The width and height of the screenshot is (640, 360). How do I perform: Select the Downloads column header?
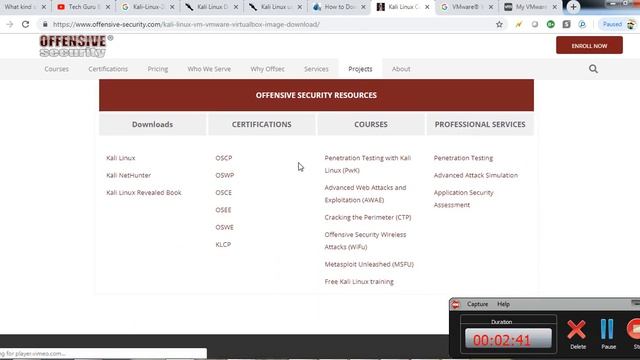click(153, 124)
